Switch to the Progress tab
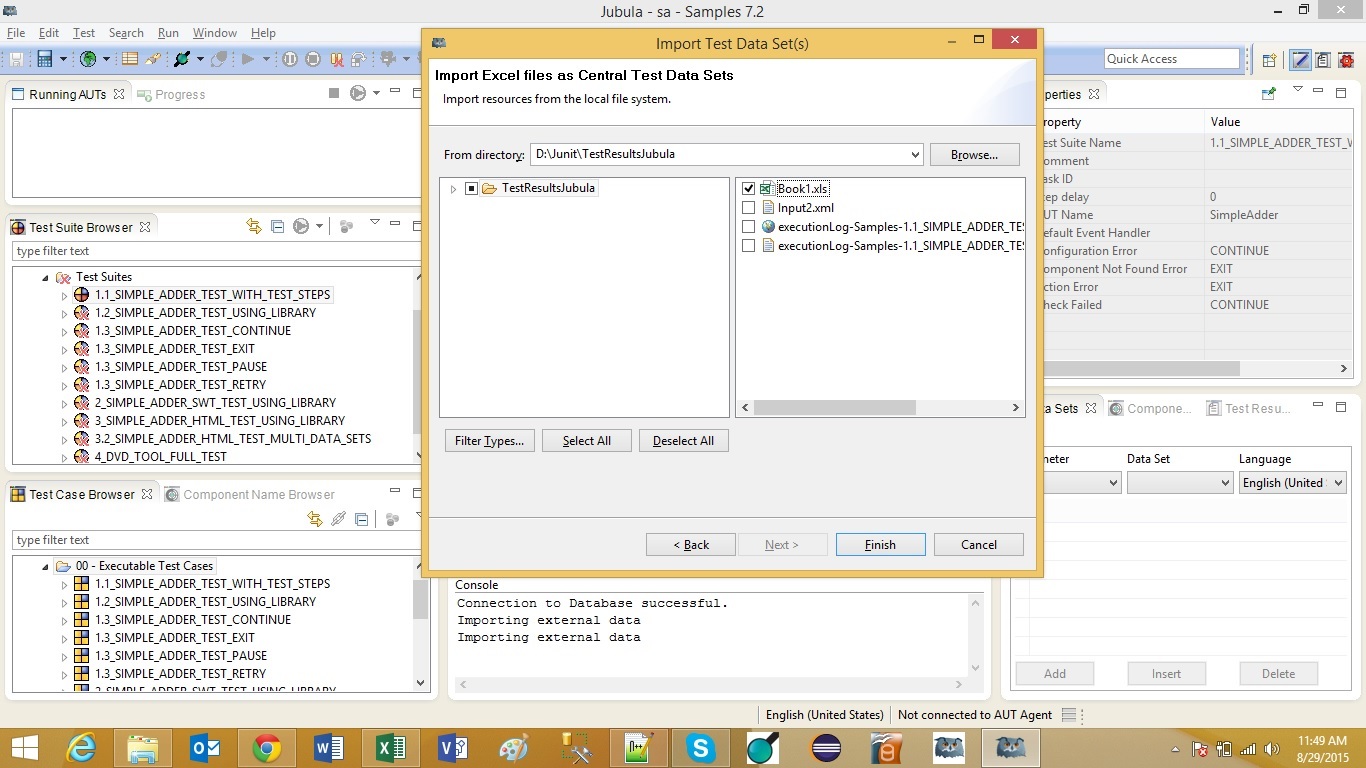This screenshot has width=1366, height=768. (x=170, y=94)
